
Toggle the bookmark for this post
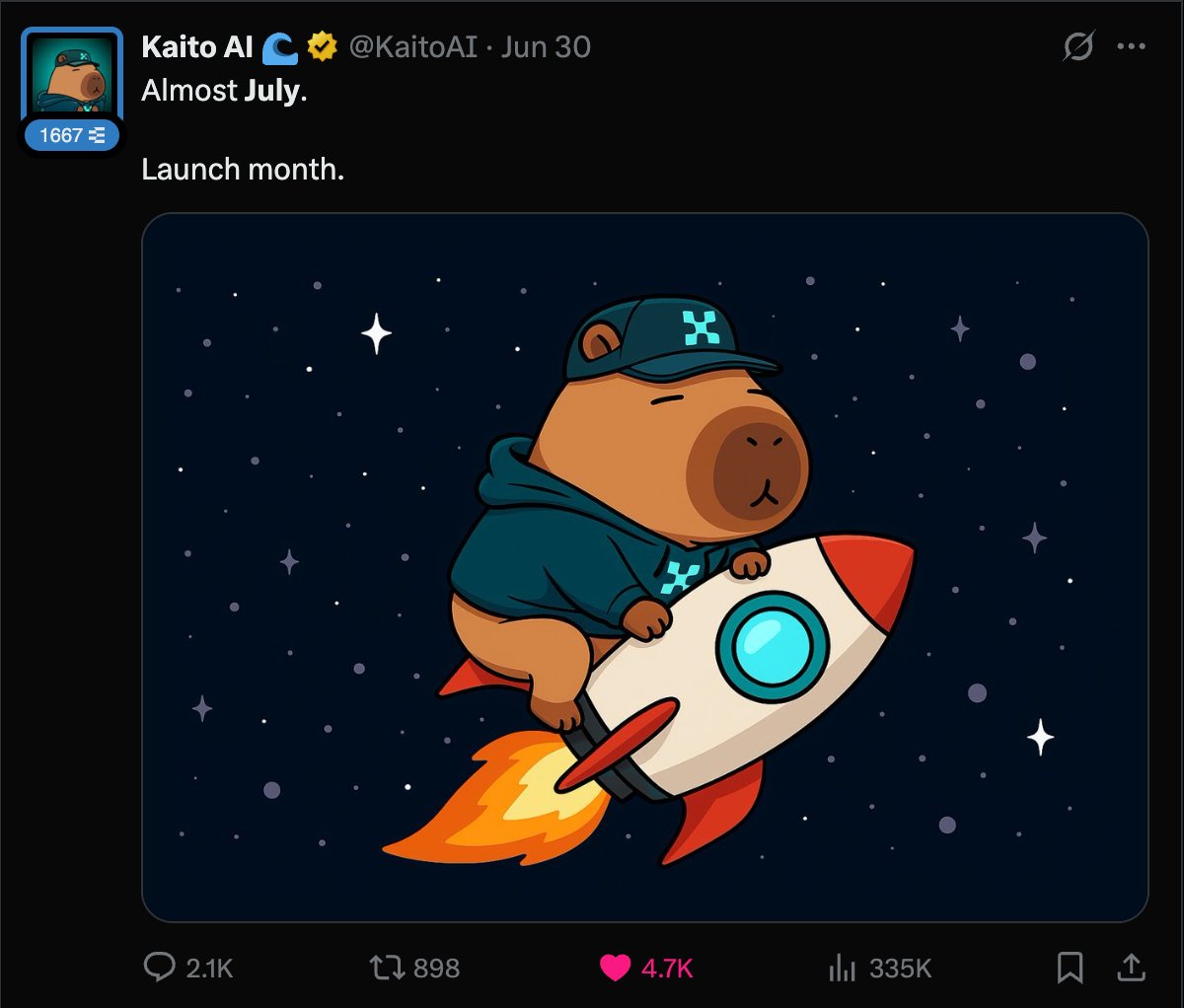[x=1070, y=968]
